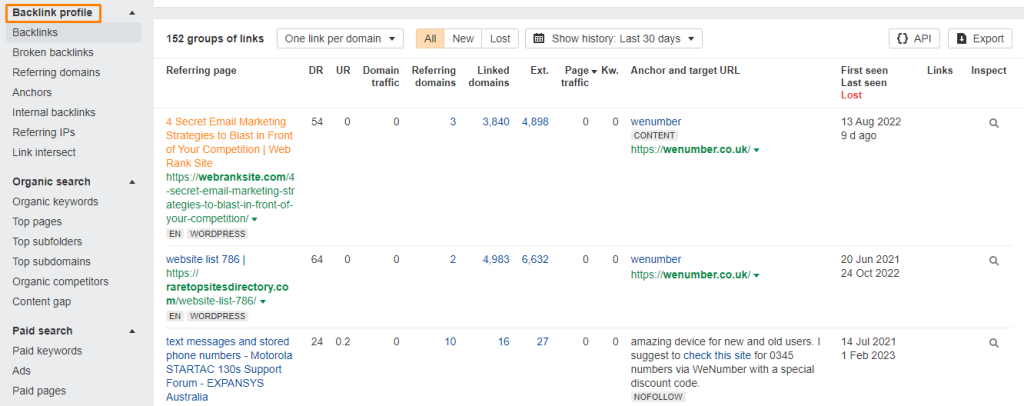Open the Anchors report
The image size is (1024, 406).
click(32, 93)
